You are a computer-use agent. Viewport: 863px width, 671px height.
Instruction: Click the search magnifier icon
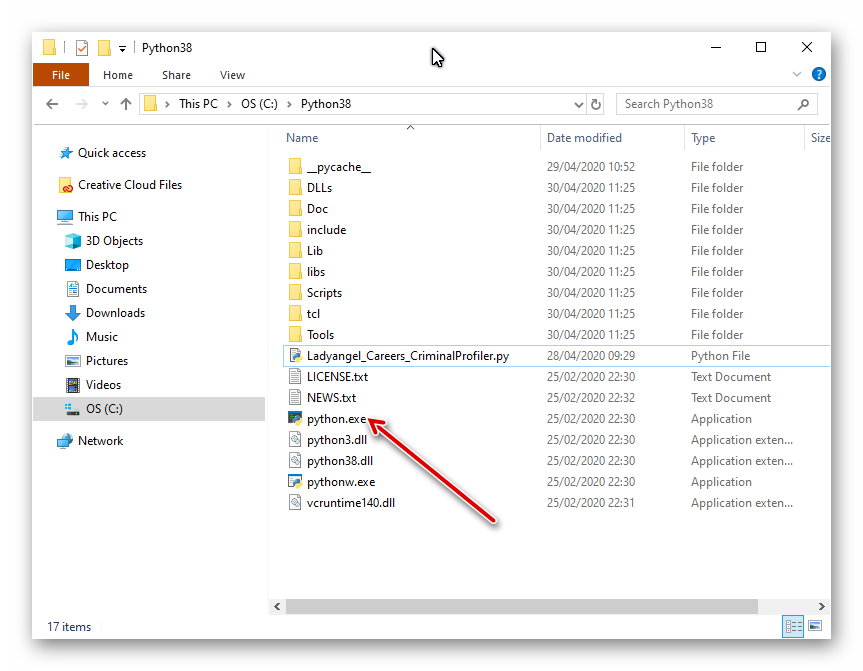[803, 104]
